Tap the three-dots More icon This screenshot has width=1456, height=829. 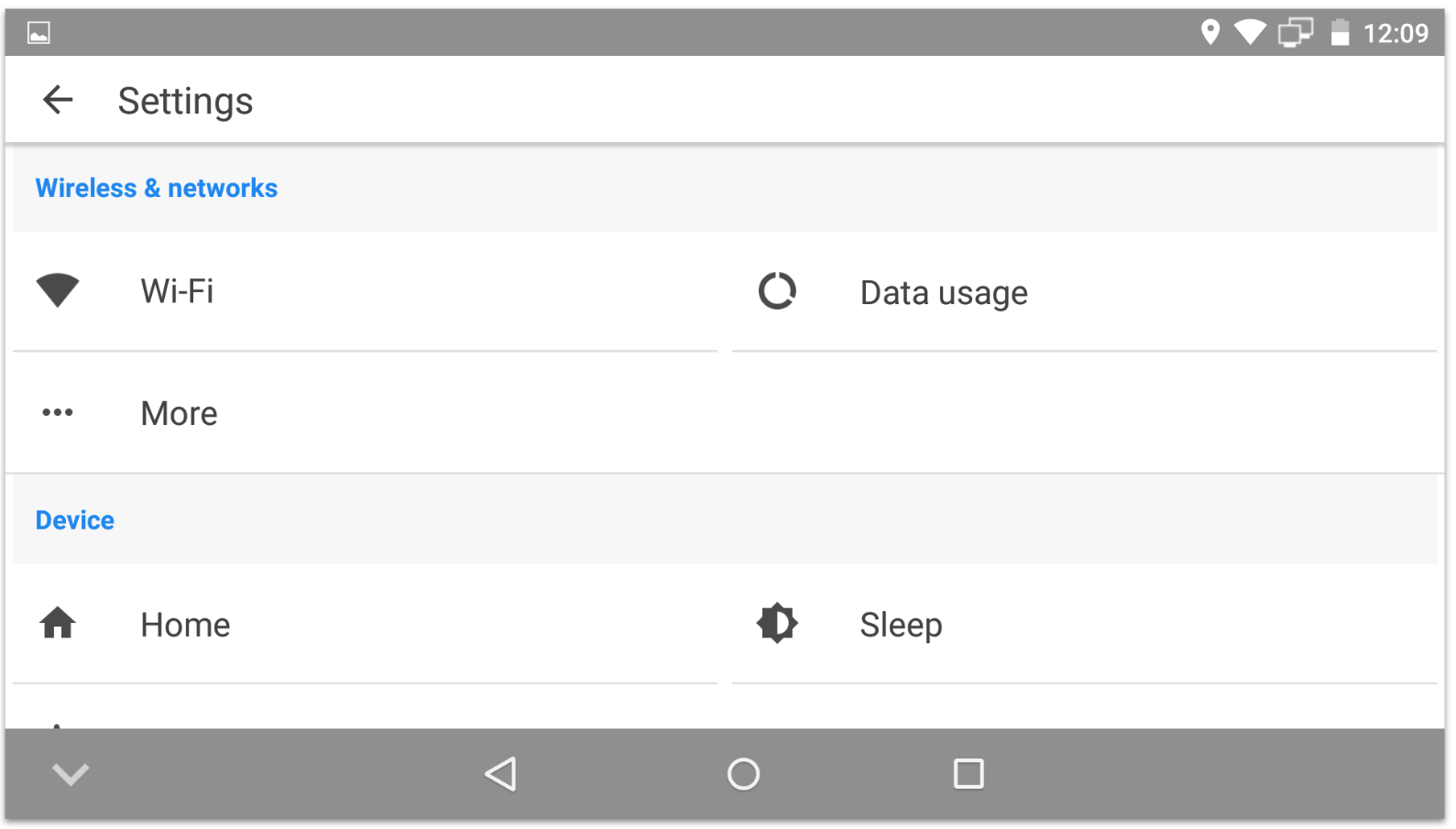[58, 412]
